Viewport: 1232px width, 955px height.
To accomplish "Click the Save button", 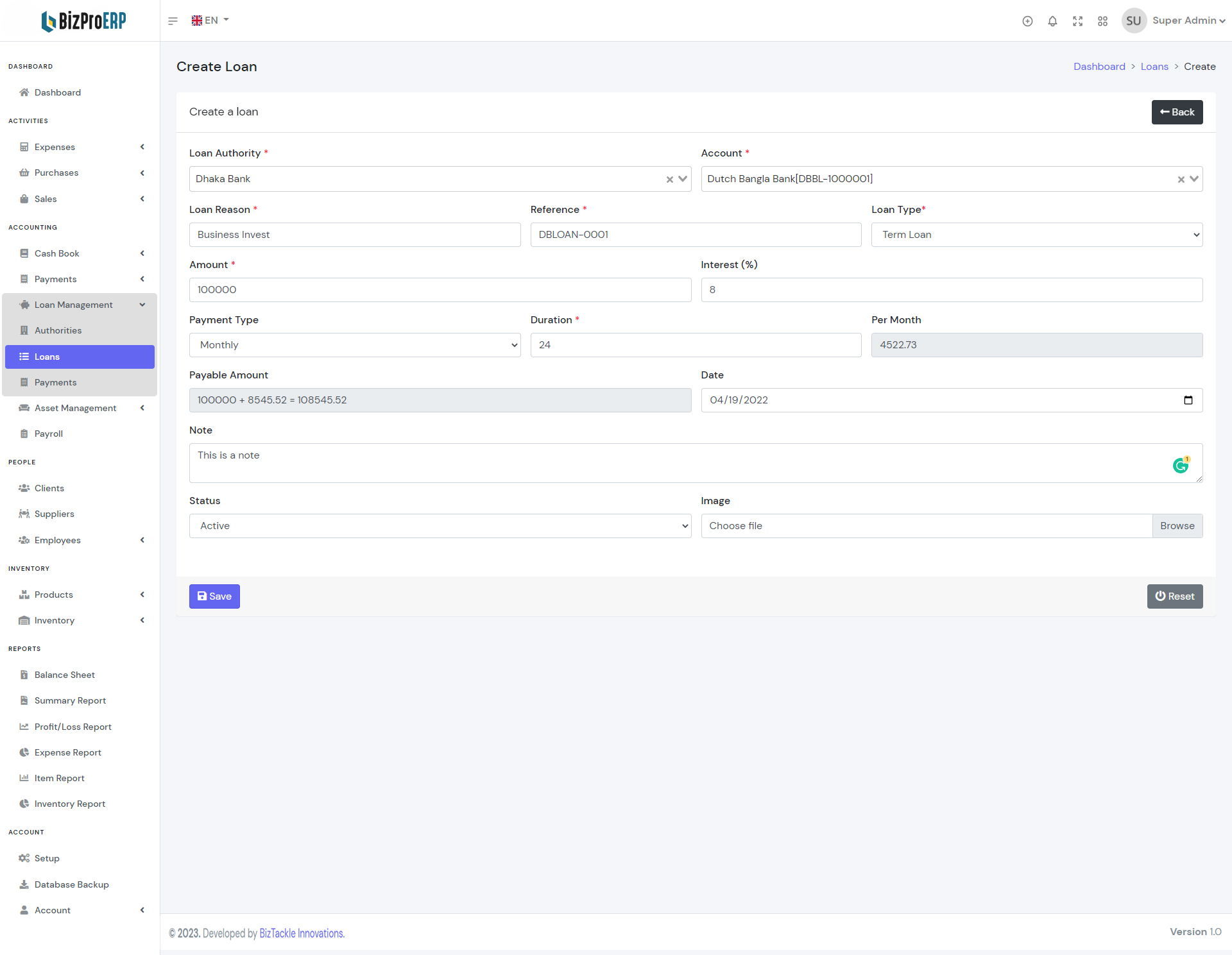I will (x=214, y=596).
